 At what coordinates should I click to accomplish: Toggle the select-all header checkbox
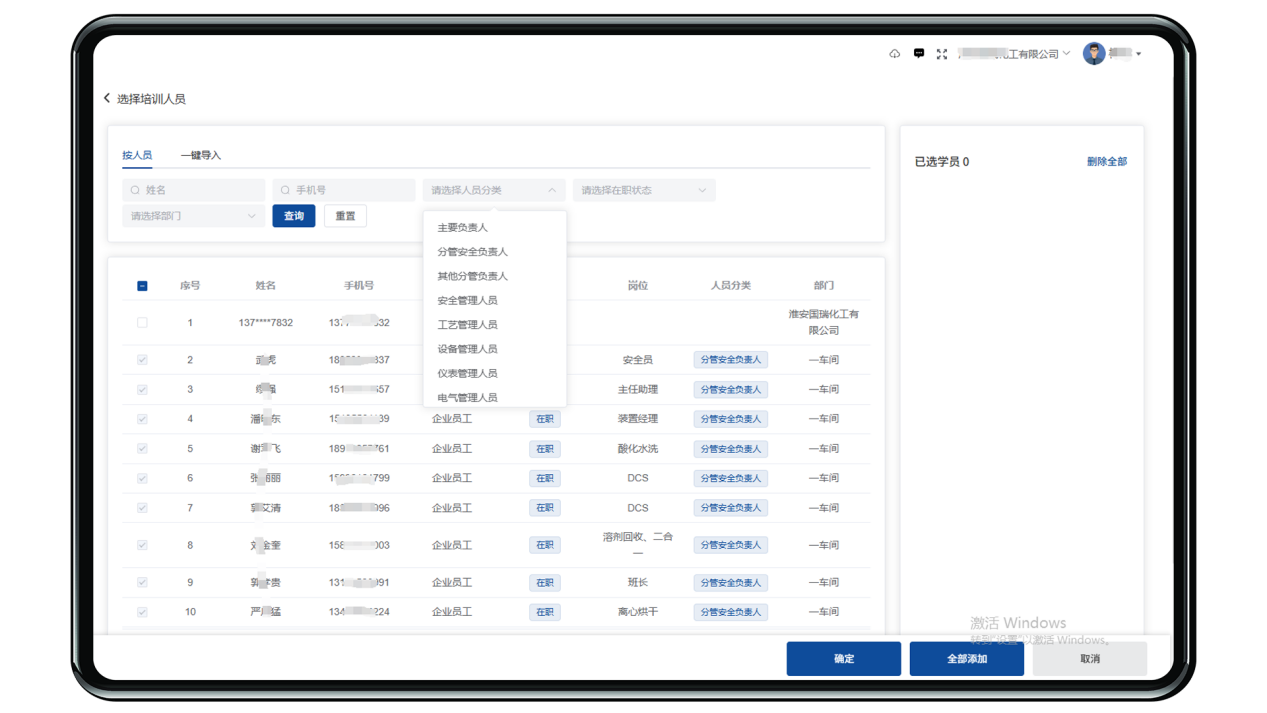(142, 286)
